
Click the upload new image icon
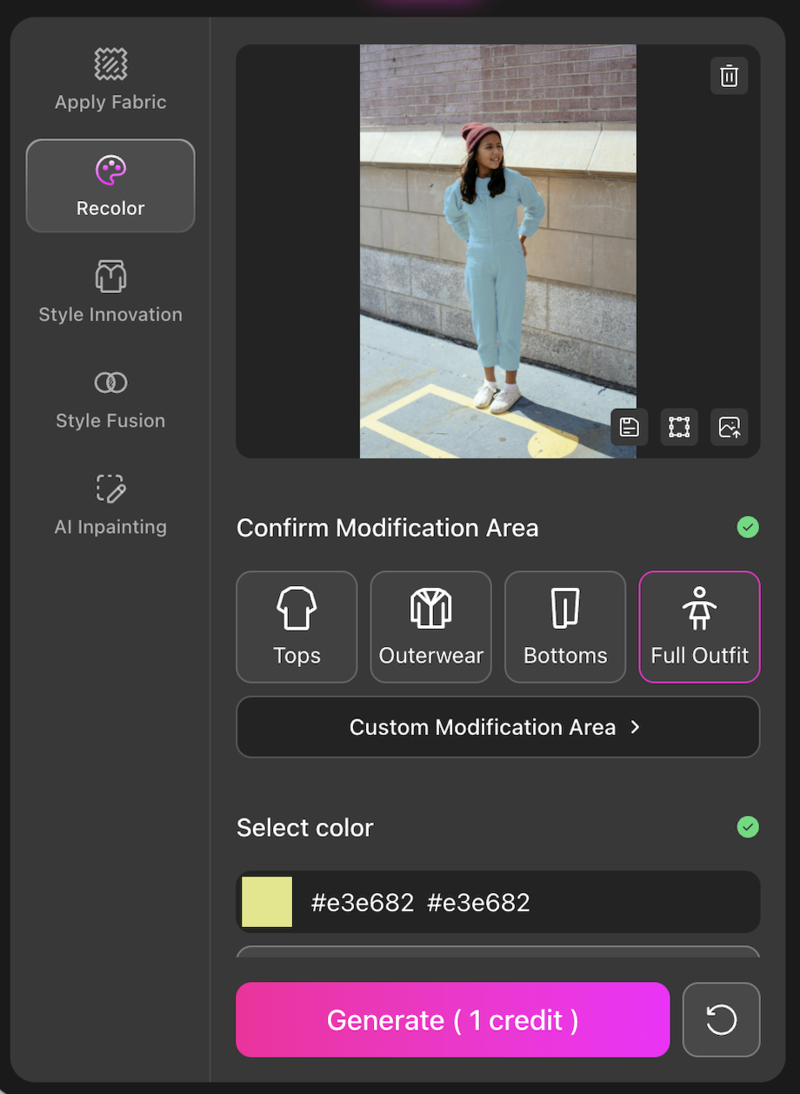pyautogui.click(x=729, y=427)
